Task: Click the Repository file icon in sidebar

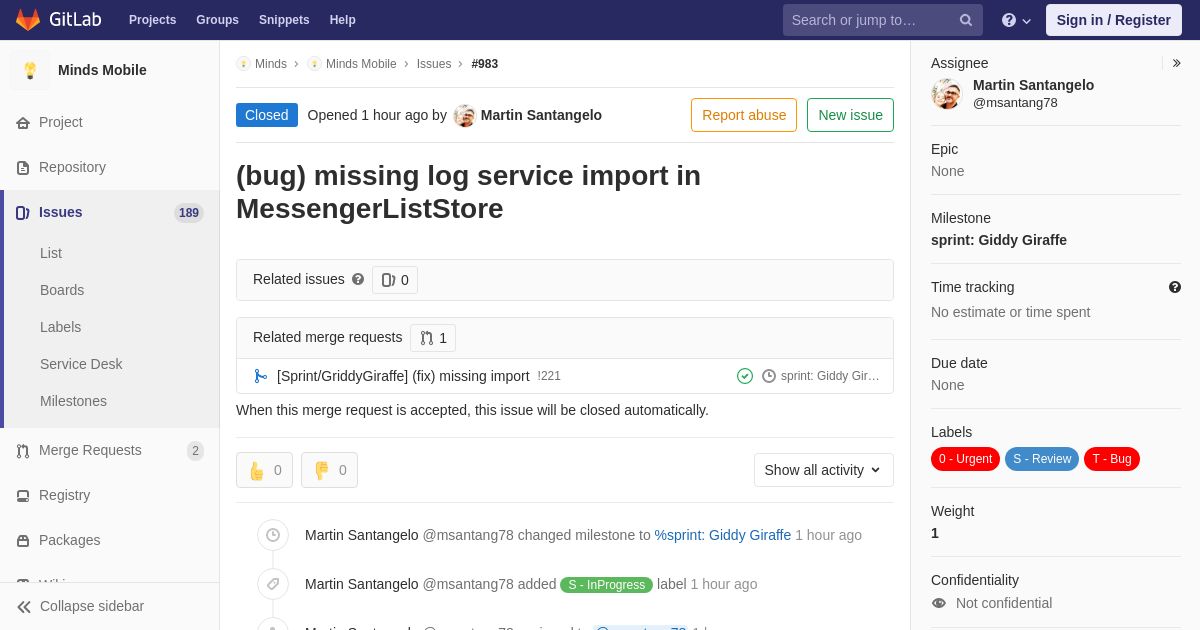Action: 23,167
